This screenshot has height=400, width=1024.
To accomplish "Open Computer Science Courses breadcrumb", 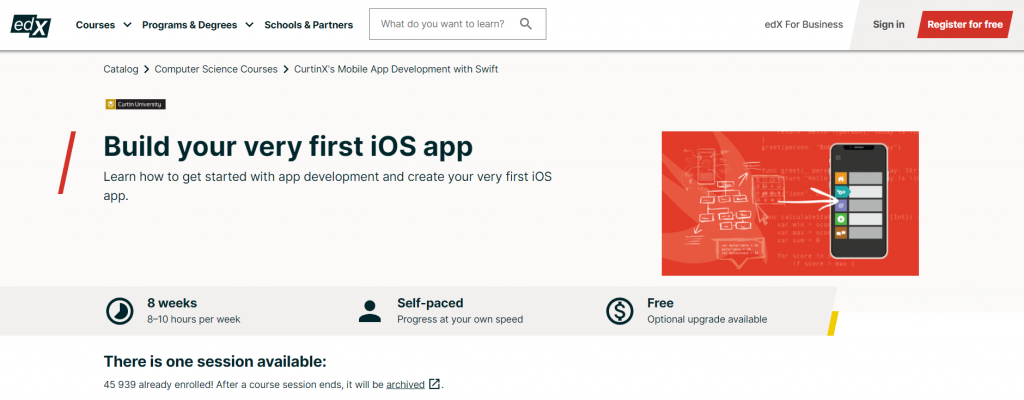I will [x=216, y=69].
